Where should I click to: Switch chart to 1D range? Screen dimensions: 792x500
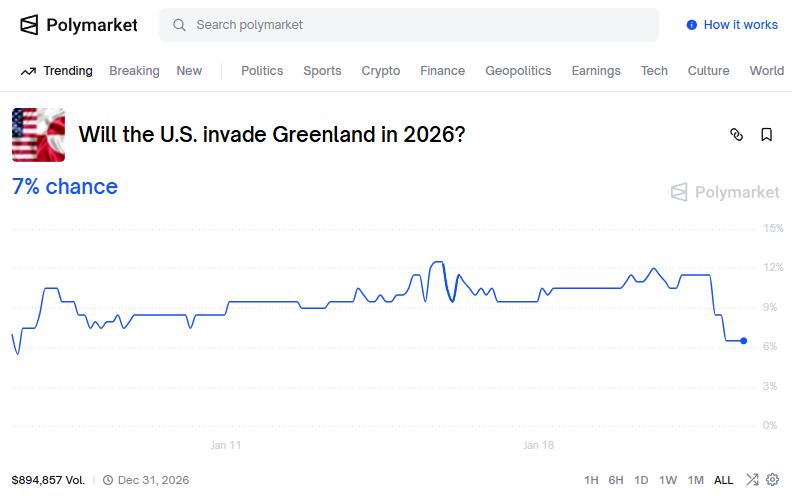point(641,480)
